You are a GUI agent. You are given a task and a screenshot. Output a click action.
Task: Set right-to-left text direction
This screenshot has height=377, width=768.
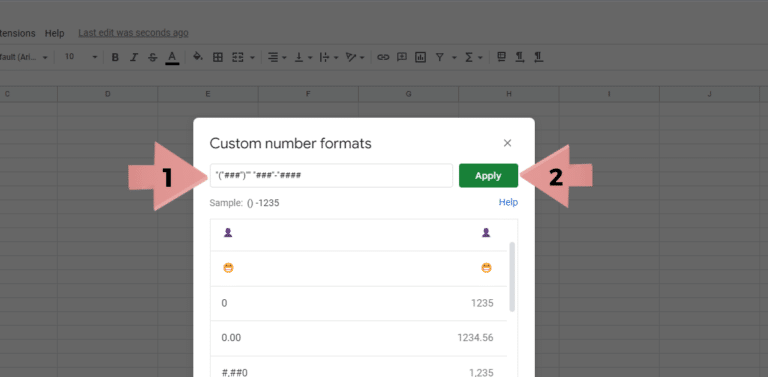538,57
